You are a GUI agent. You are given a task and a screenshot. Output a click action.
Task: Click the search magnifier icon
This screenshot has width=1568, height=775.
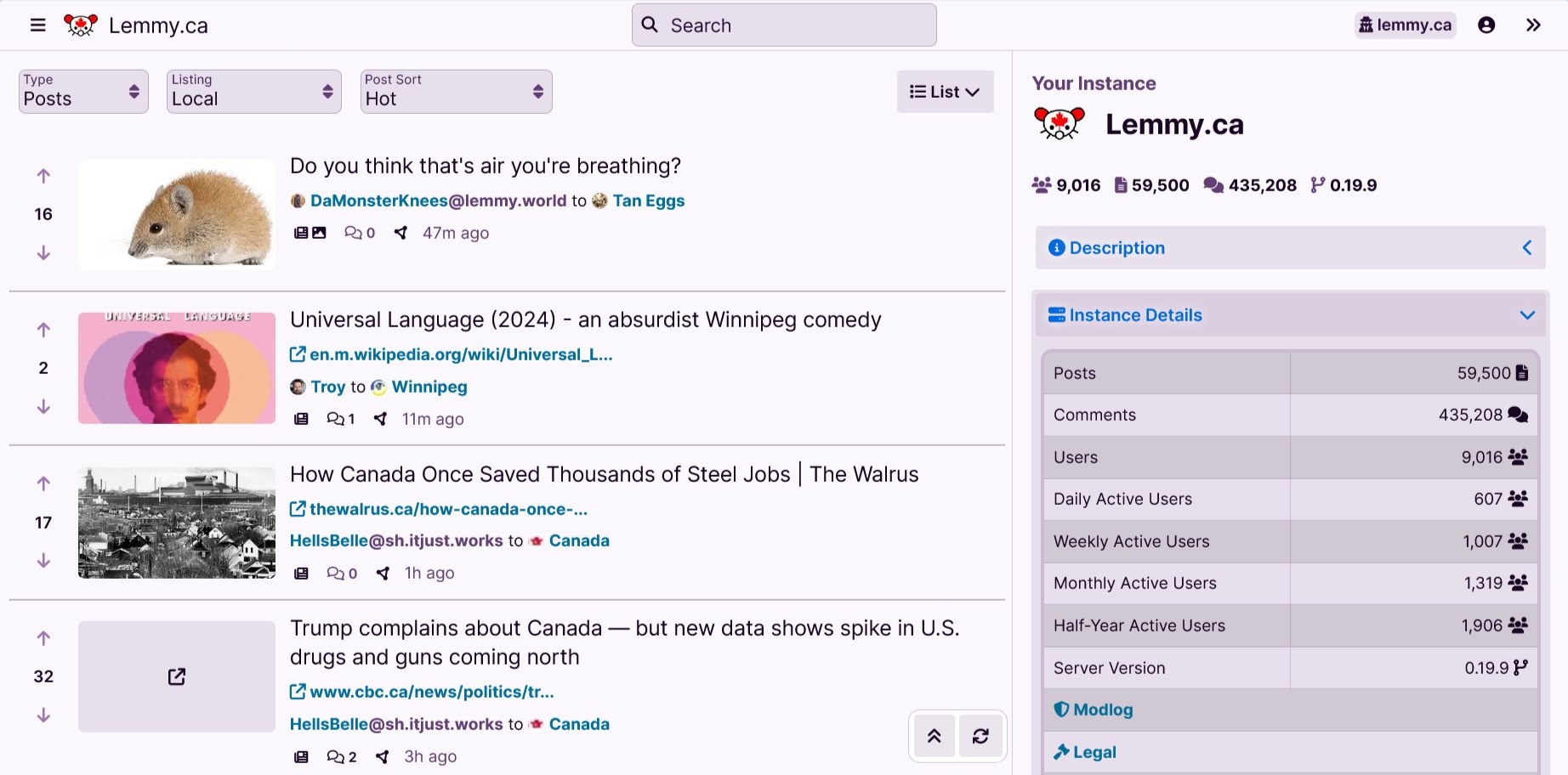(650, 25)
